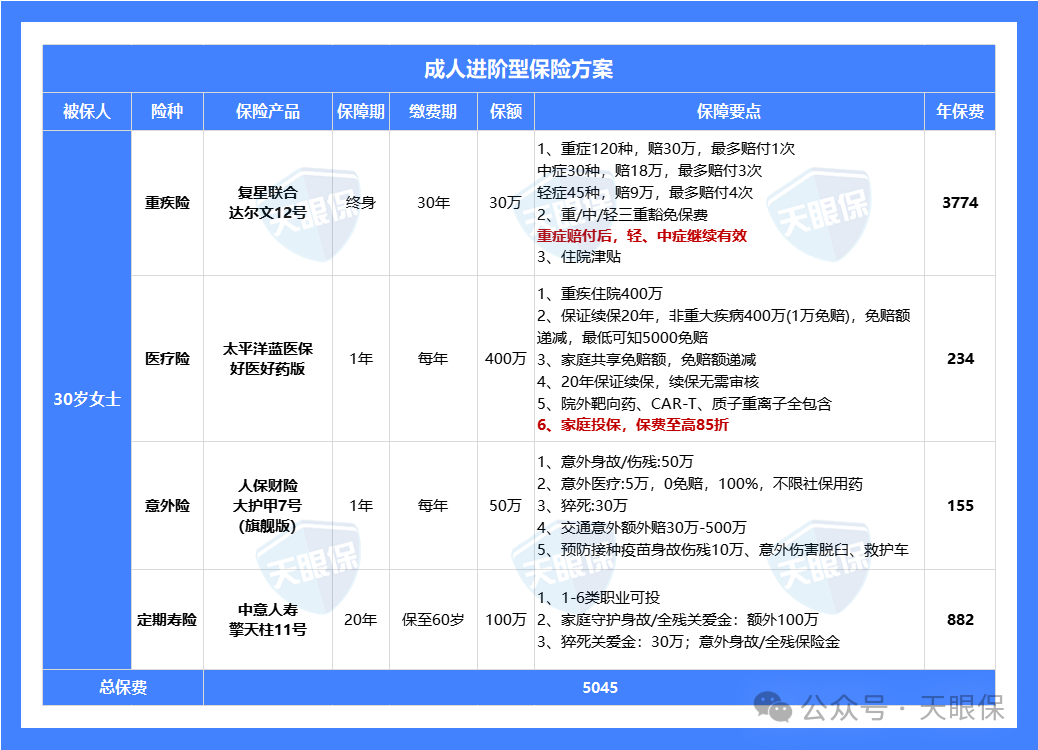Image resolution: width=1038 pixels, height=750 pixels.
Task: Click the 重疾险 row label
Action: (167, 203)
